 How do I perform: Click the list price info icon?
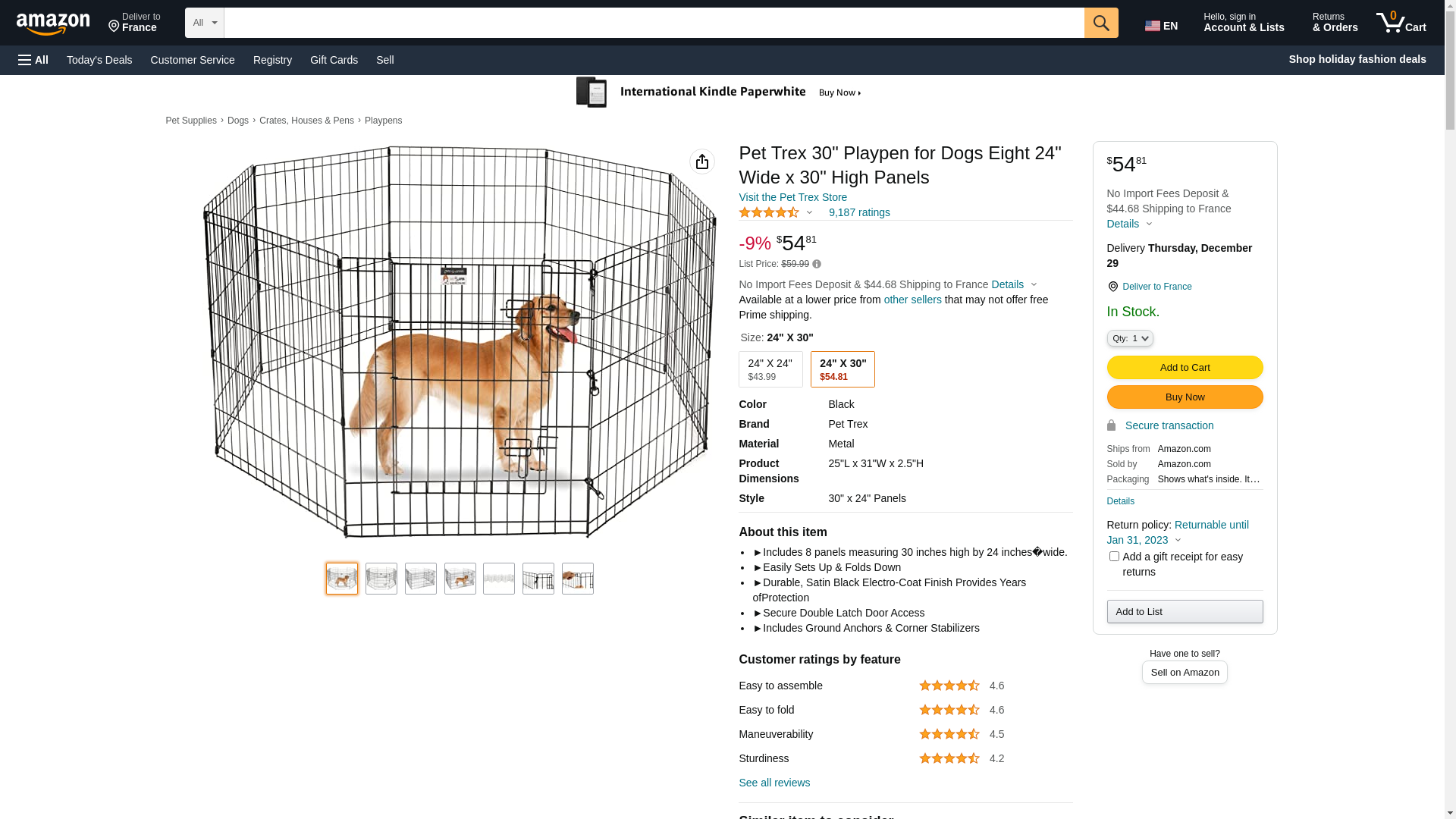click(817, 264)
